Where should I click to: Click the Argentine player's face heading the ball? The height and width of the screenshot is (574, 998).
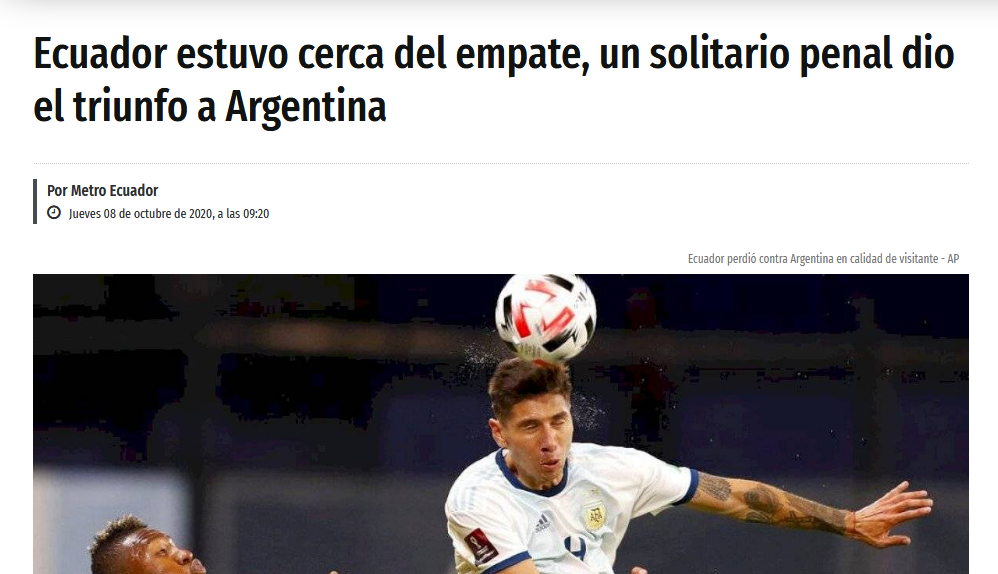pos(533,439)
